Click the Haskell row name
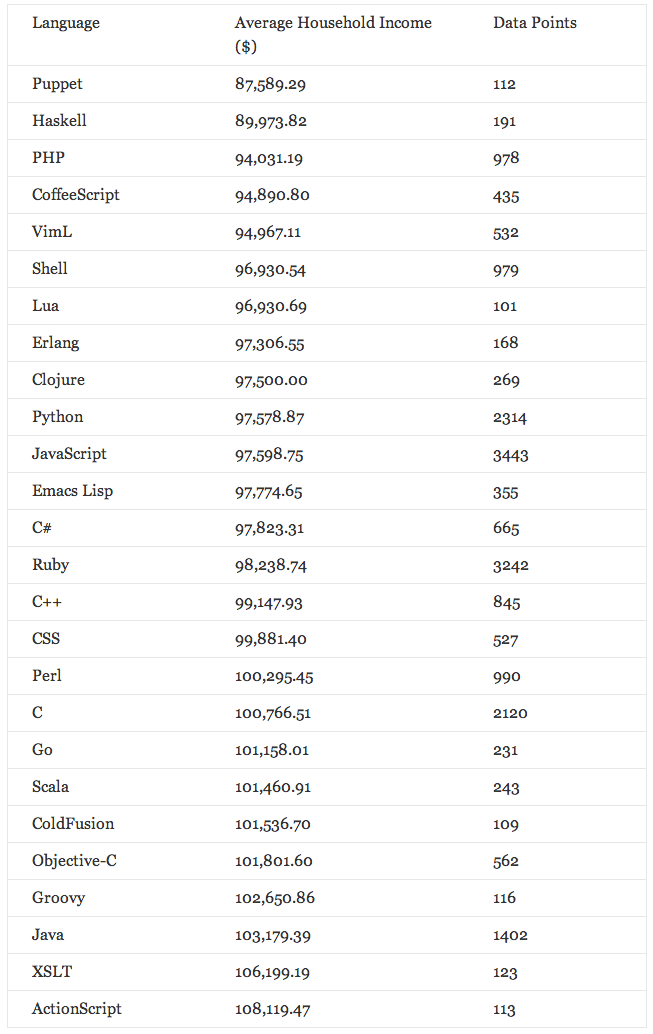Image resolution: width=653 pixels, height=1034 pixels. [59, 121]
